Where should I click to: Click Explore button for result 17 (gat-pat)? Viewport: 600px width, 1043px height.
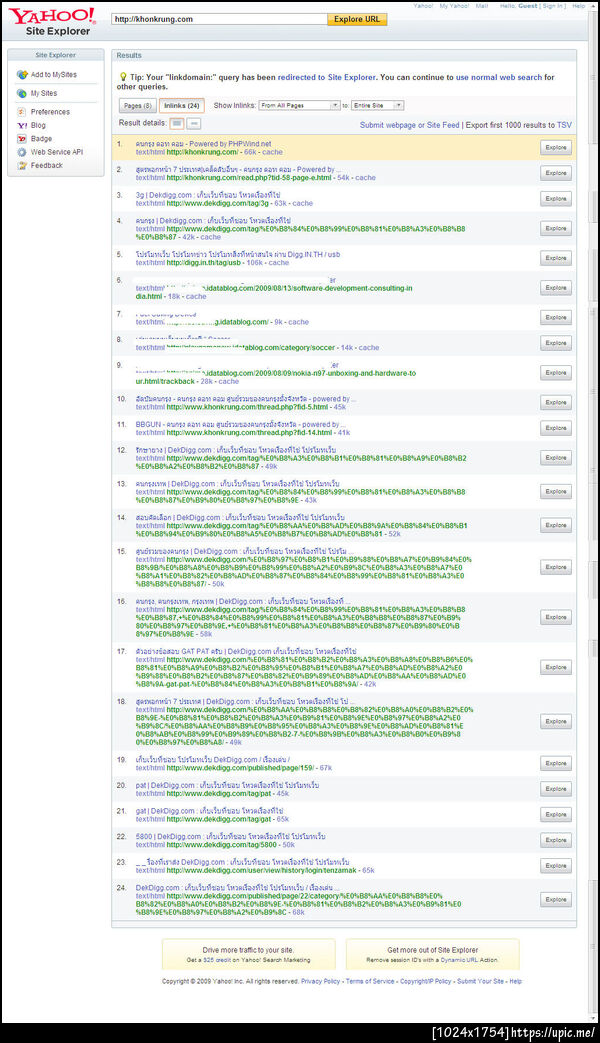pyautogui.click(x=555, y=667)
